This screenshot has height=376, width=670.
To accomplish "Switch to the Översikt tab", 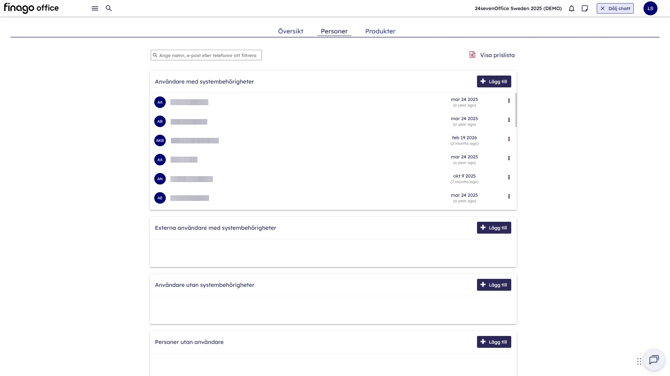I will click(x=291, y=31).
